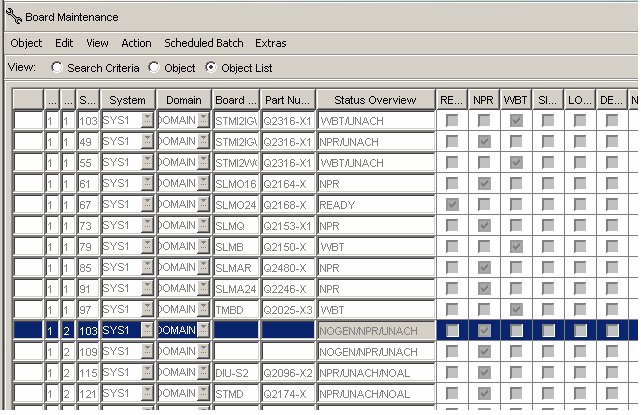Click the Board column header
641x415 pixels.
coord(236,100)
